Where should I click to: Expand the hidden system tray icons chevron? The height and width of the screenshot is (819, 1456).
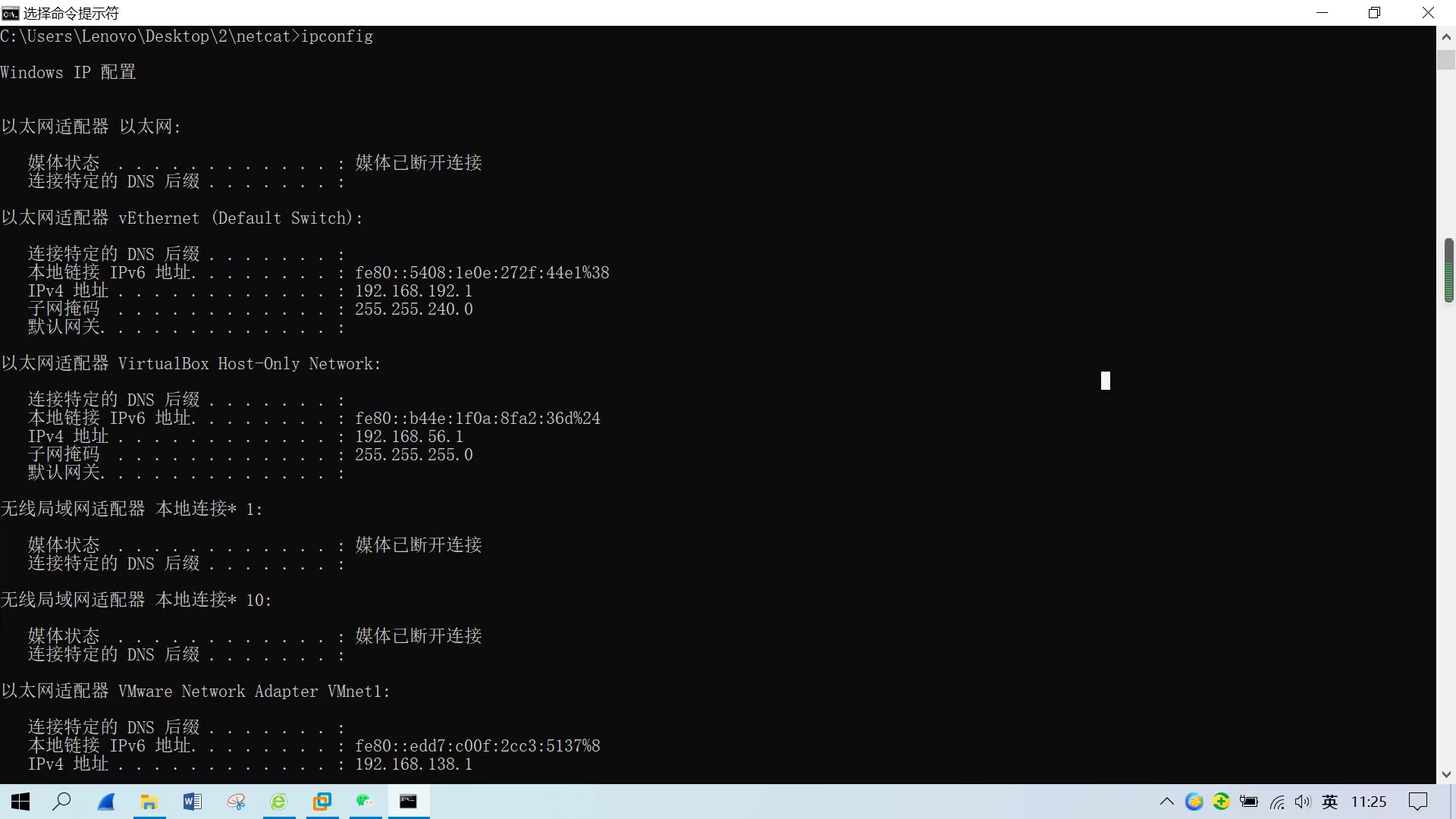[1167, 802]
